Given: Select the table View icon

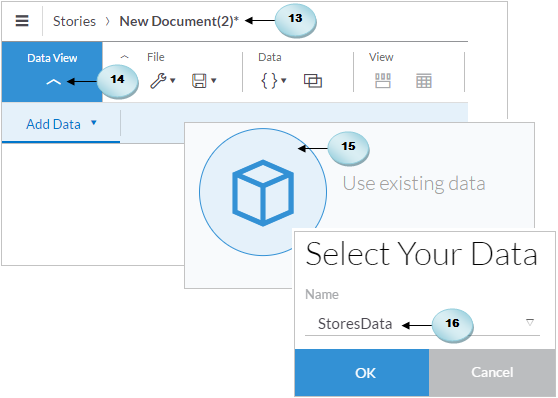Looking at the screenshot, I should click(x=424, y=81).
